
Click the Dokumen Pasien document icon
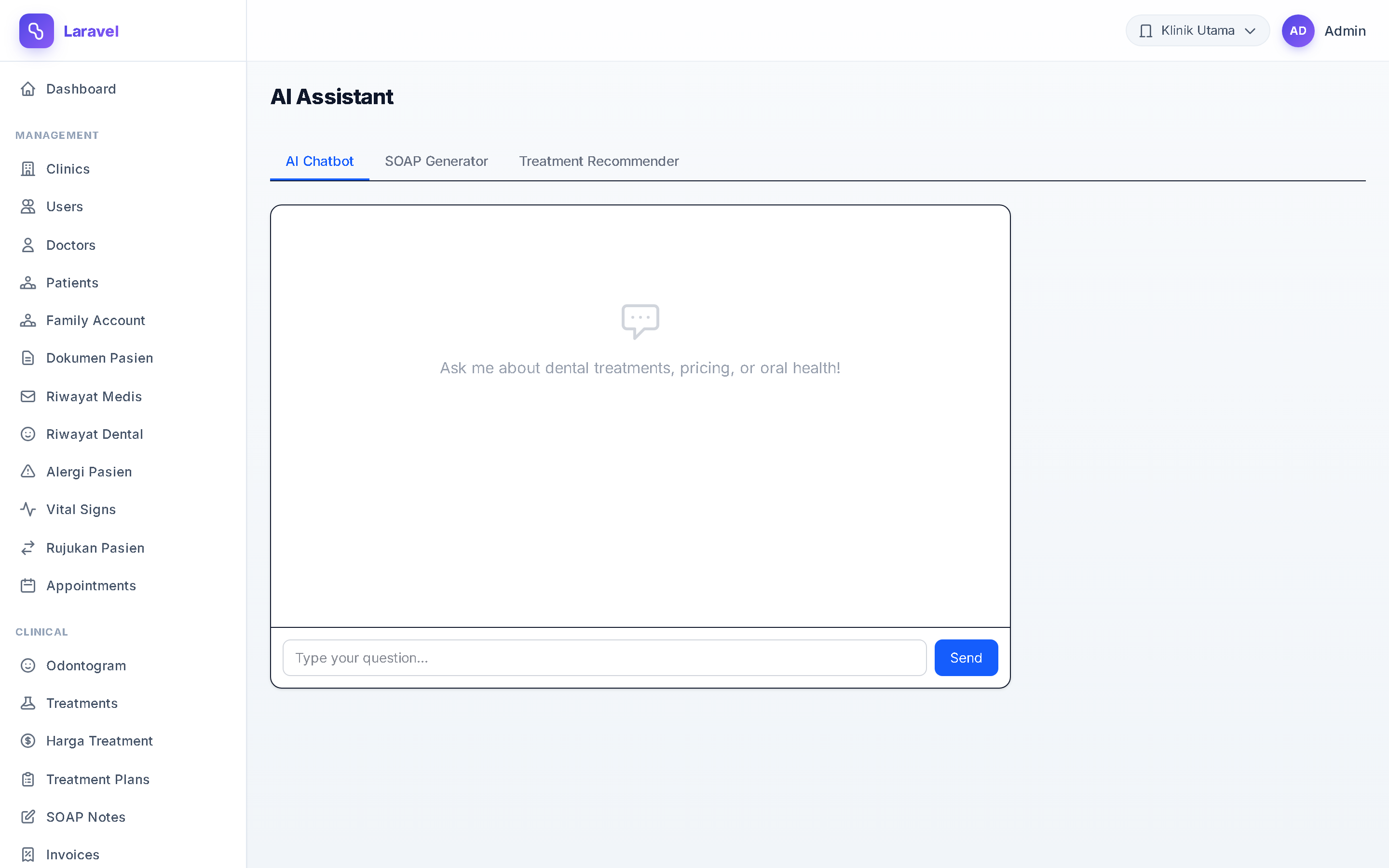pyautogui.click(x=28, y=358)
